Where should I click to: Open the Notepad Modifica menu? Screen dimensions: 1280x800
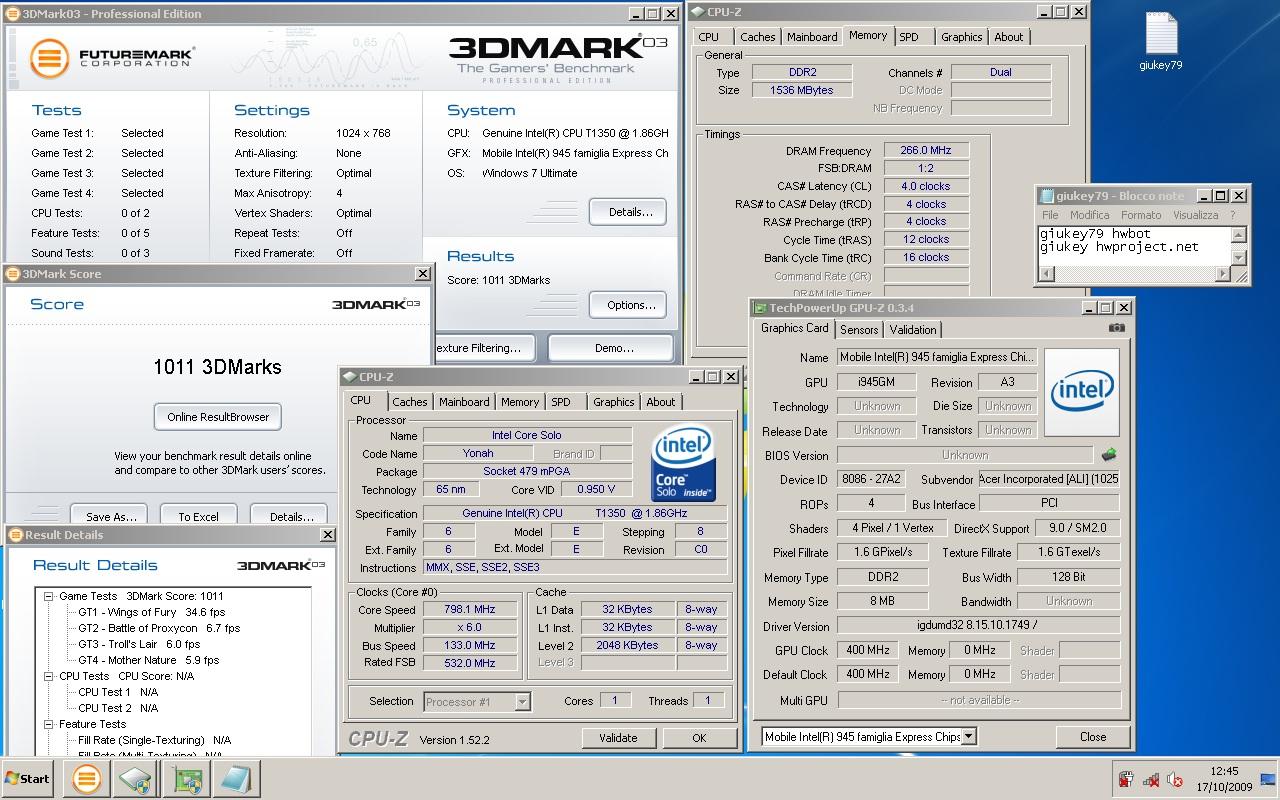(1089, 215)
